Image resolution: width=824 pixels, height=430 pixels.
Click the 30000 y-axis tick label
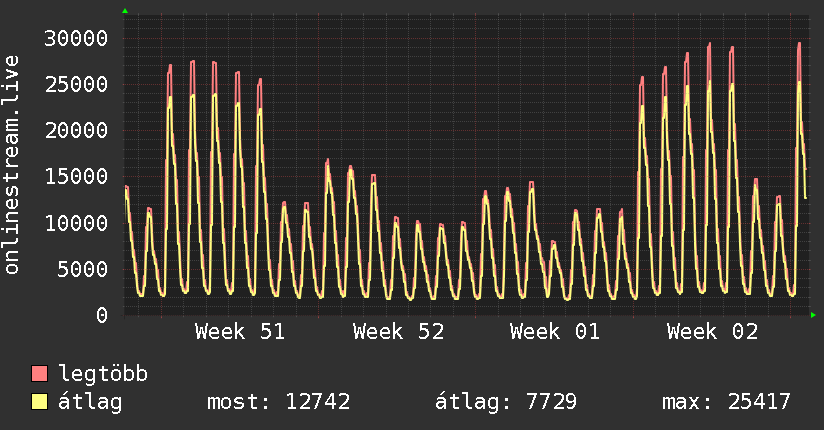click(x=78, y=39)
